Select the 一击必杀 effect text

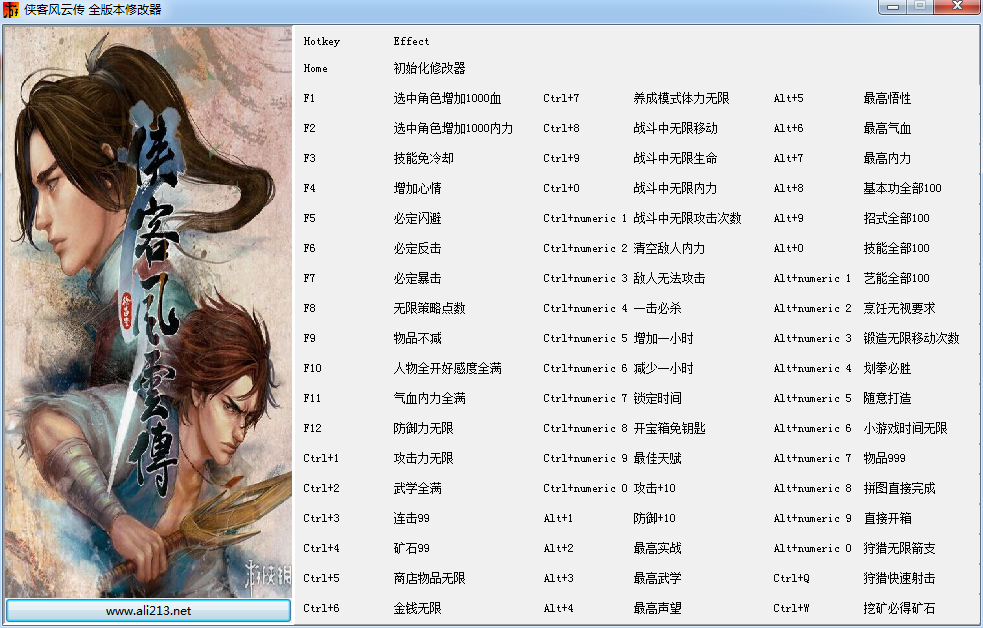pos(657,309)
